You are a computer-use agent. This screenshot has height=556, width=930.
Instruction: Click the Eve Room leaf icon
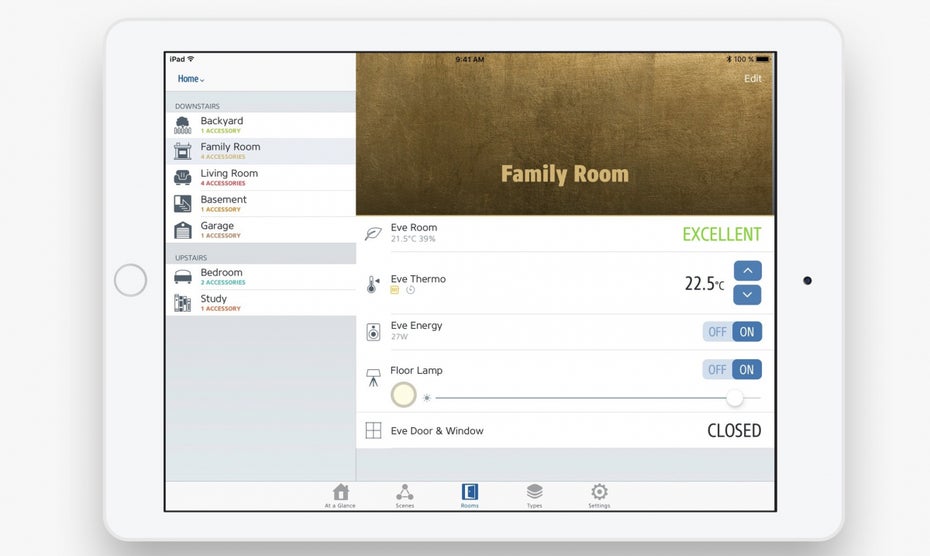(373, 233)
